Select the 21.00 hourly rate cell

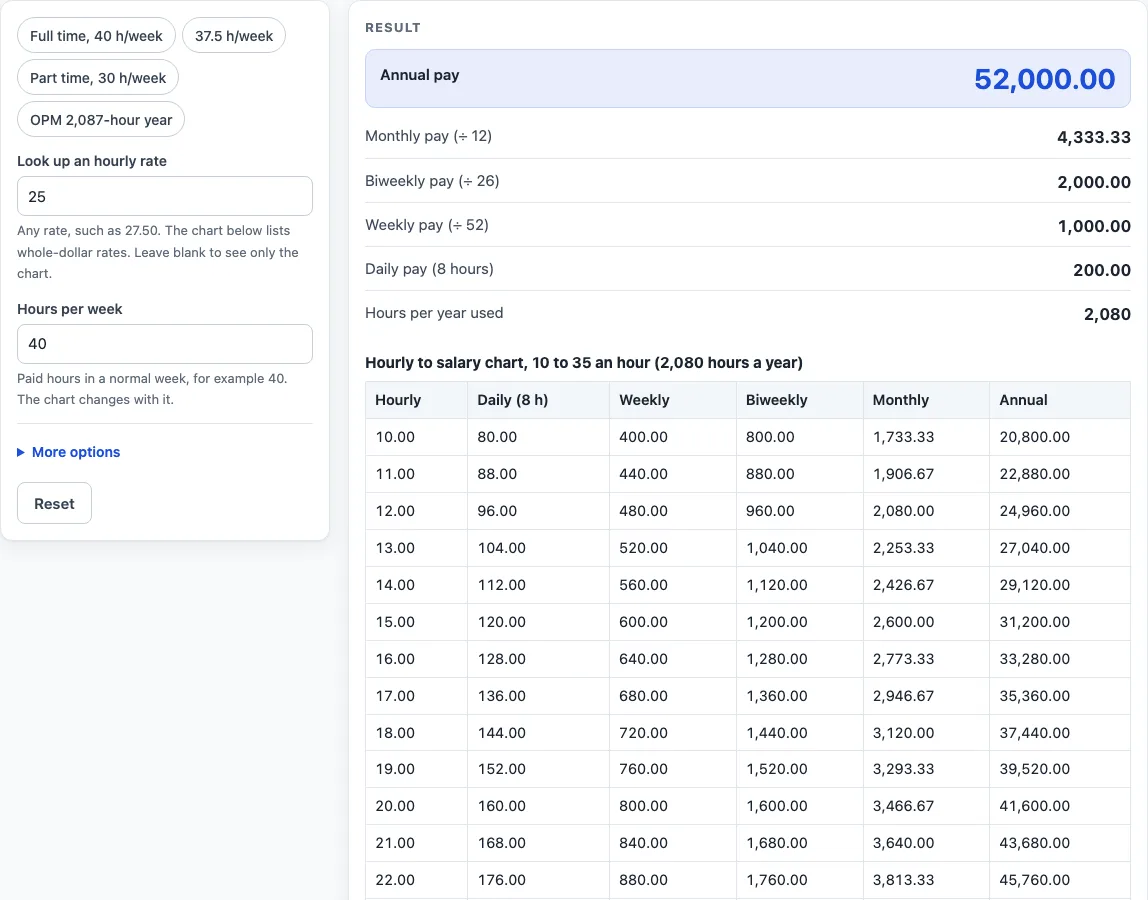417,843
